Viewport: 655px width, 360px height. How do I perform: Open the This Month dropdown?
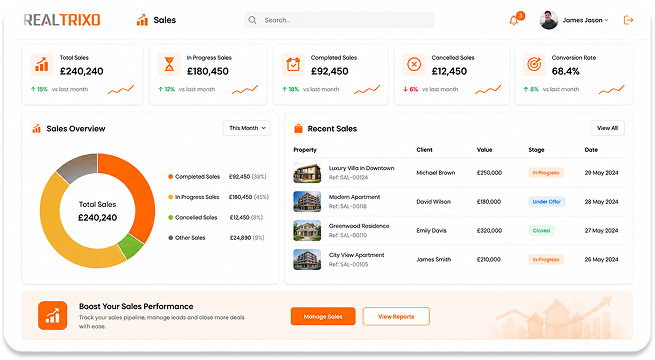tap(247, 128)
